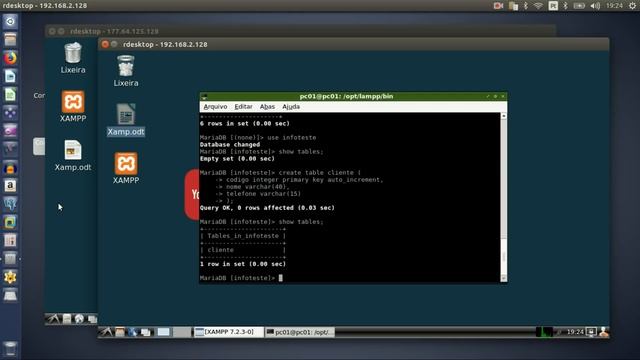Open Amazon launcher icon
Image resolution: width=640 pixels, height=360 pixels.
click(x=10, y=186)
